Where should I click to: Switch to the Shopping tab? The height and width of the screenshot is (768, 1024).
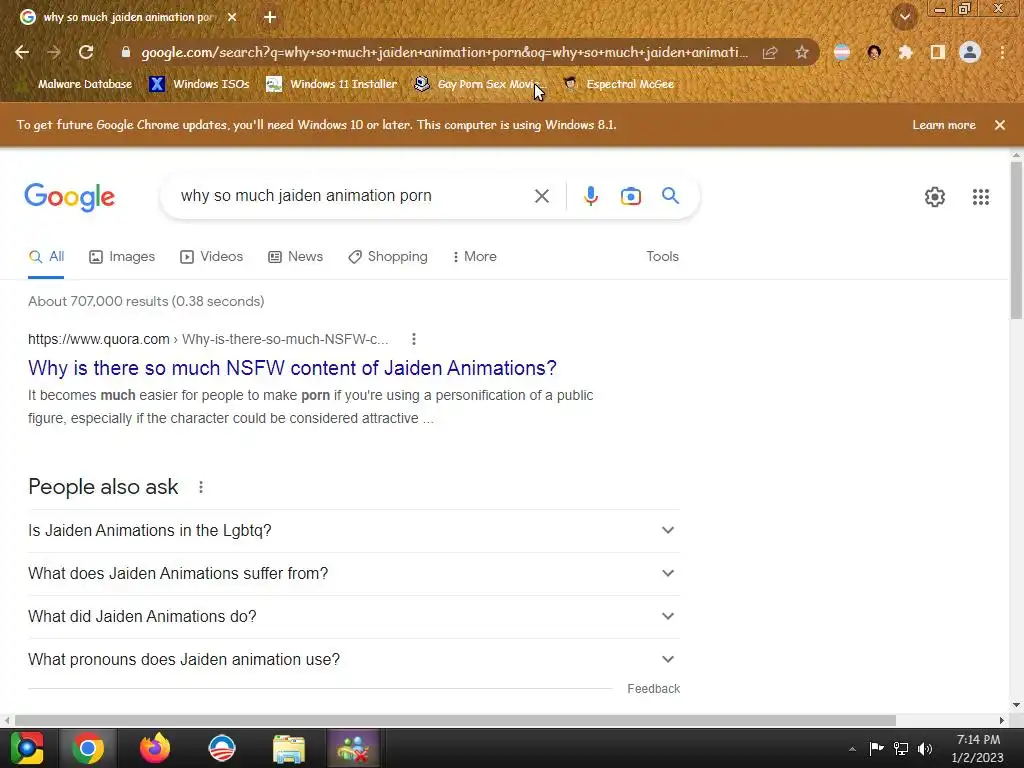(388, 257)
